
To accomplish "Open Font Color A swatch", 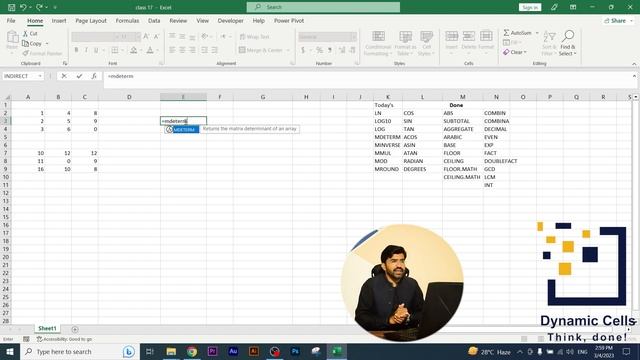I will point(150,50).
